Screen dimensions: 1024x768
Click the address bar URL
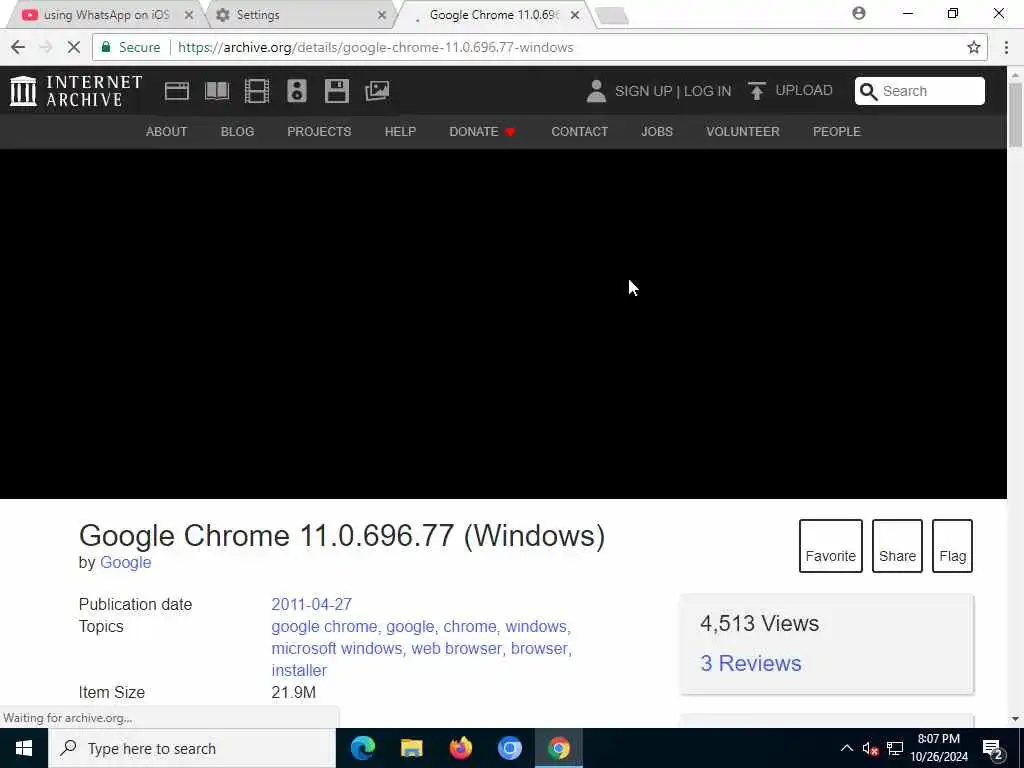click(x=376, y=47)
